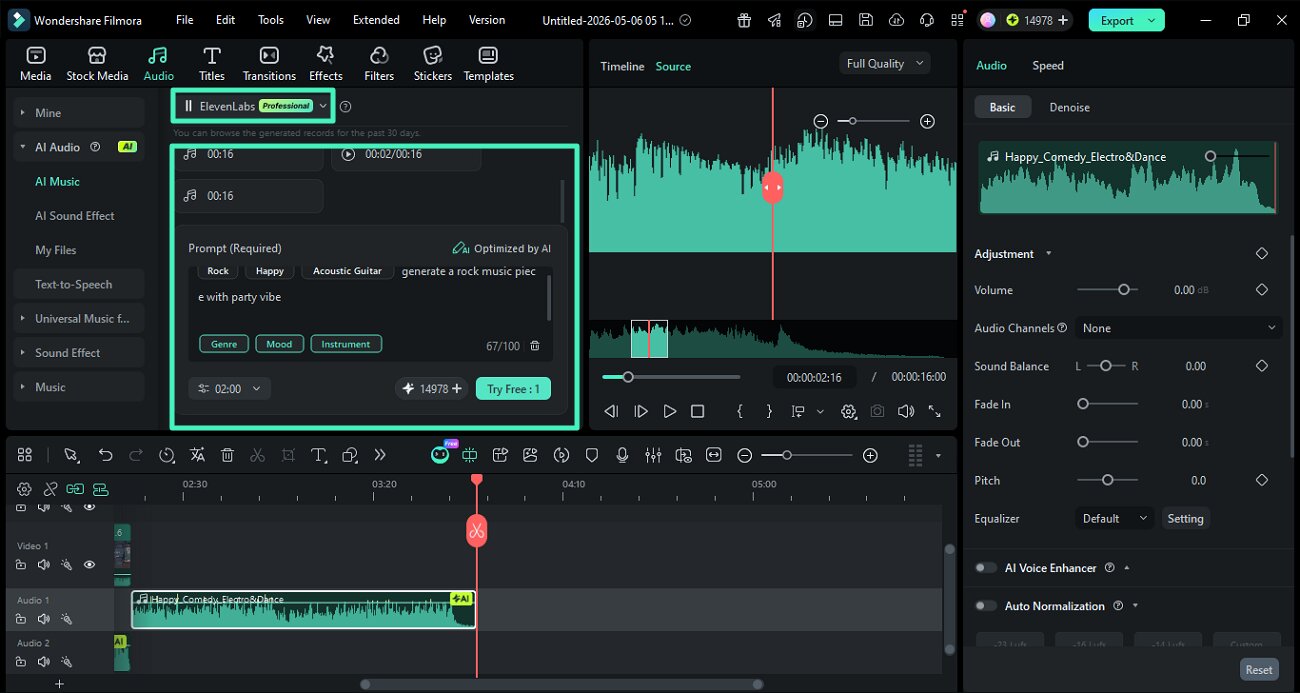Click the microphone voiceover record icon
Screen dimensions: 1300x693
[622, 455]
